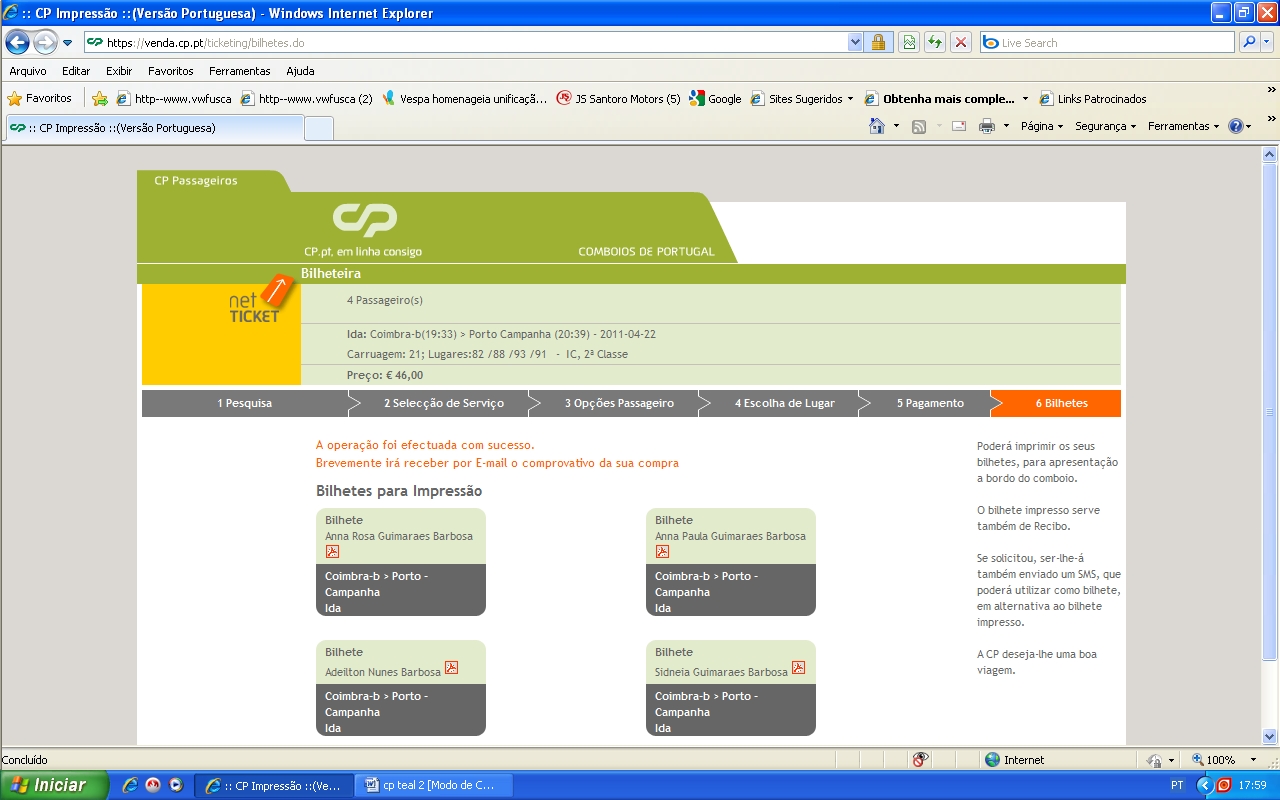The height and width of the screenshot is (800, 1280).
Task: Open the JS Santoro Motors favorites link
Action: 618,98
